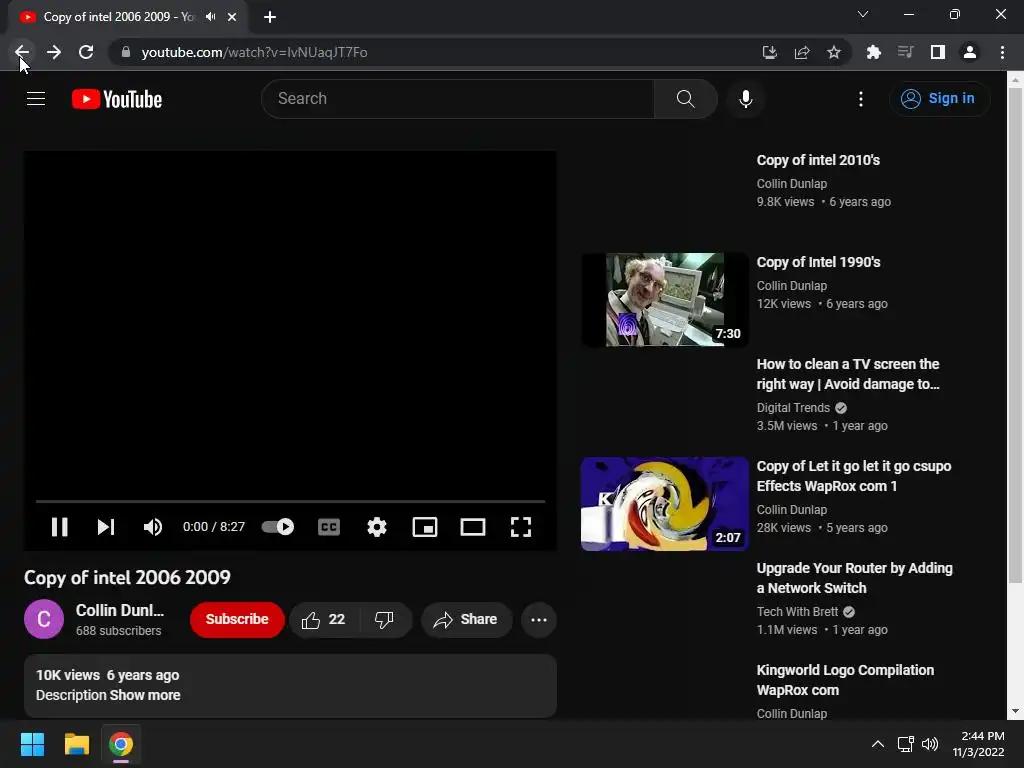The width and height of the screenshot is (1024, 768).
Task: Open Chrome three-dot menu
Action: [x=1002, y=52]
